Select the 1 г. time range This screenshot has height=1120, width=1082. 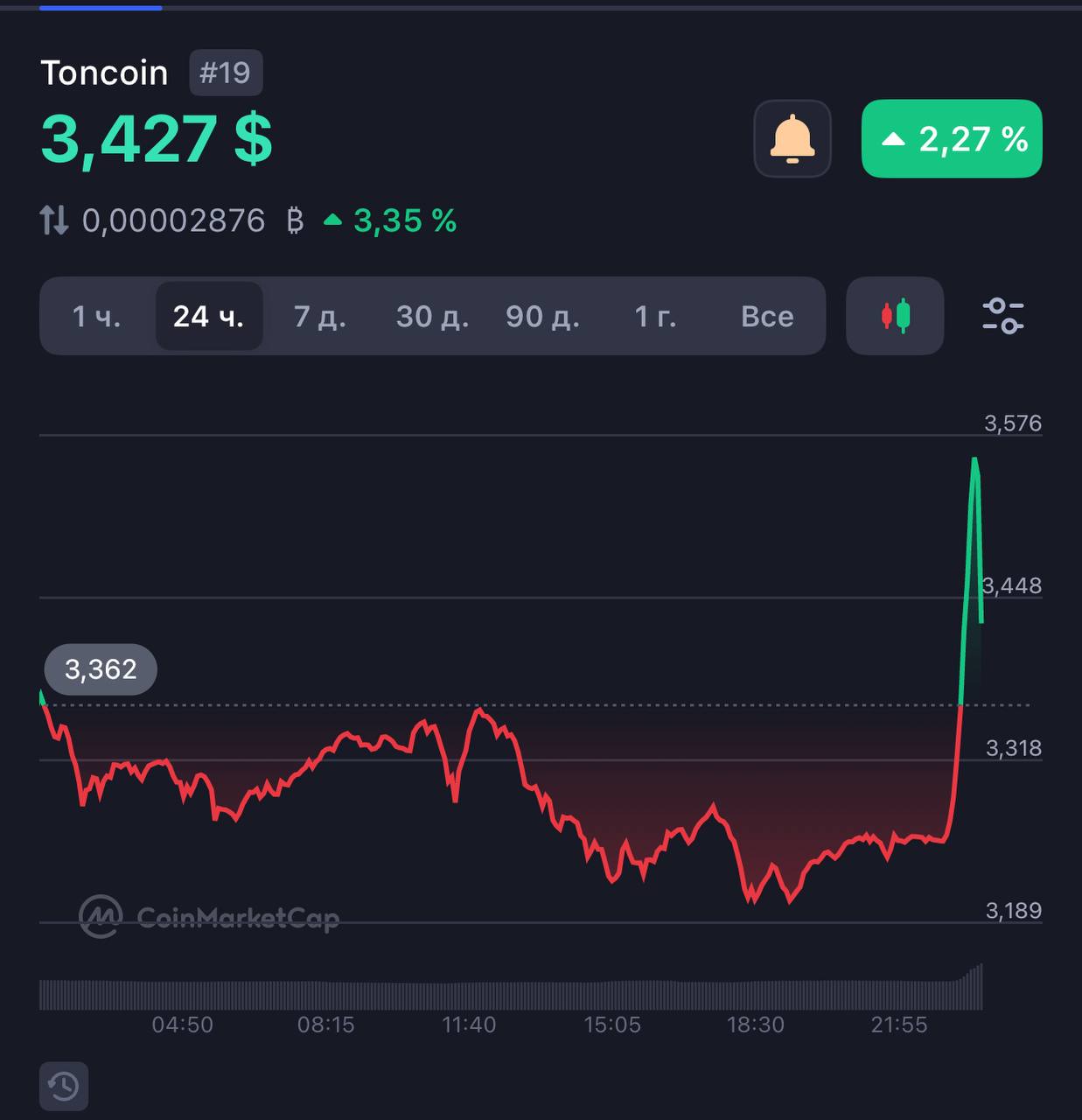(x=655, y=316)
